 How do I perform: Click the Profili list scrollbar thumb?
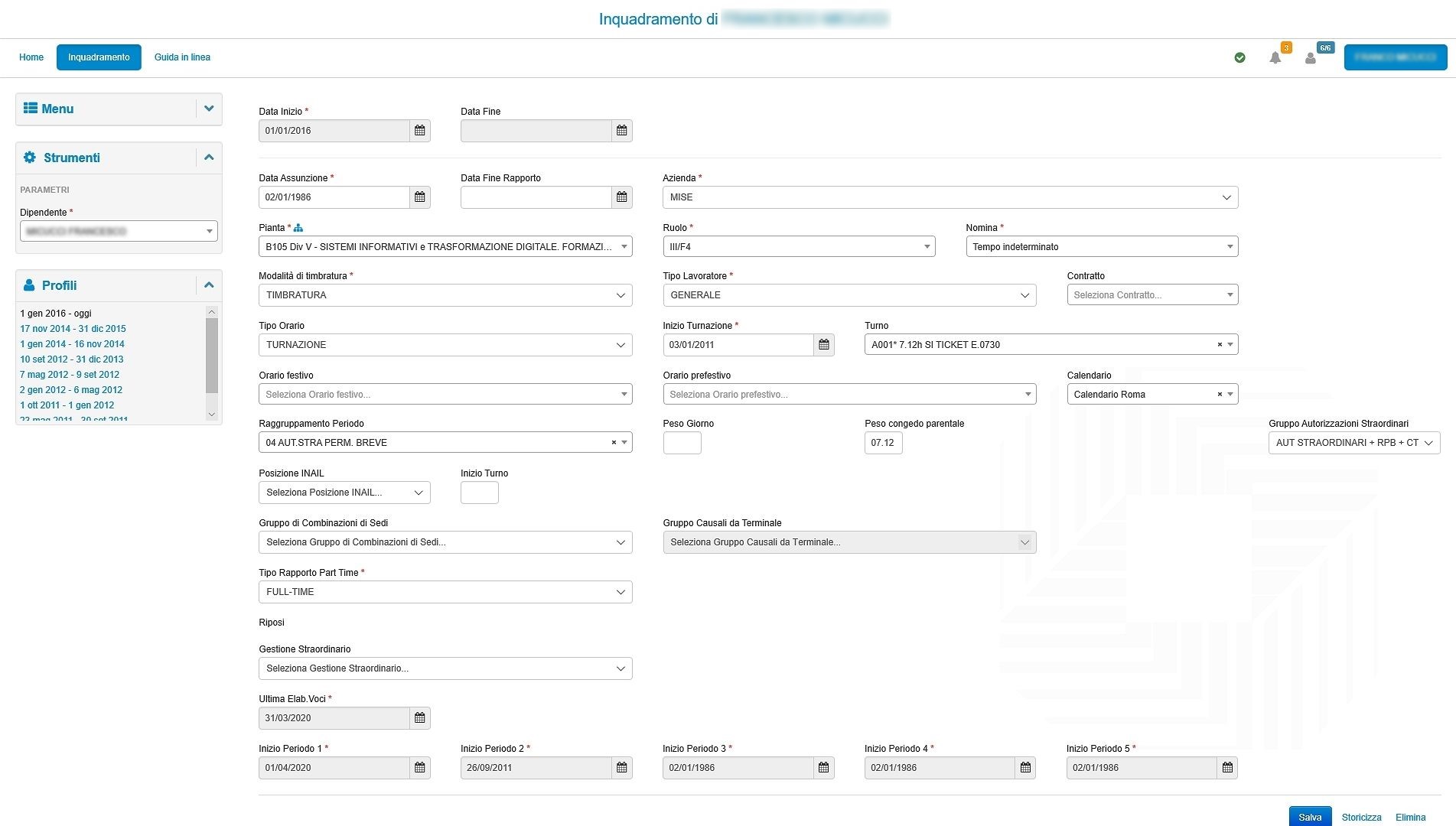point(212,356)
